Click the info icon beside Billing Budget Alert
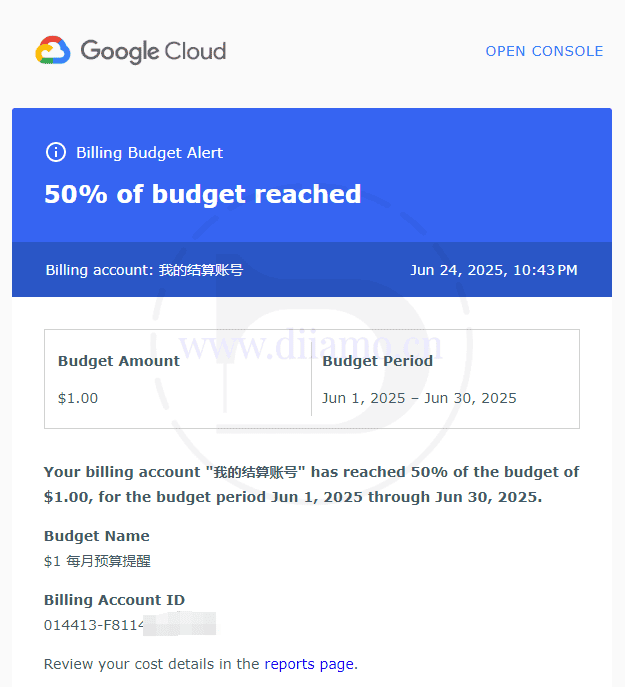The image size is (625, 687). (x=56, y=153)
